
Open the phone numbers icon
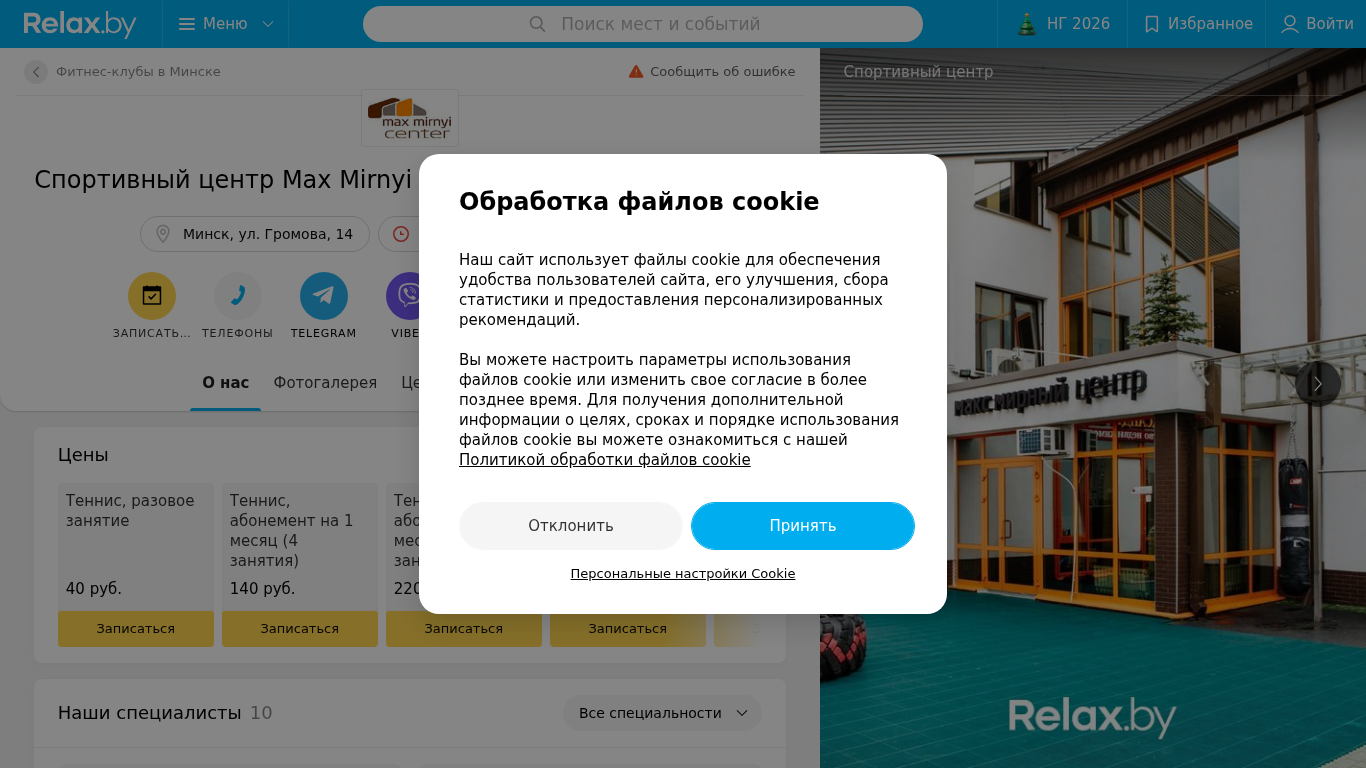[238, 296]
